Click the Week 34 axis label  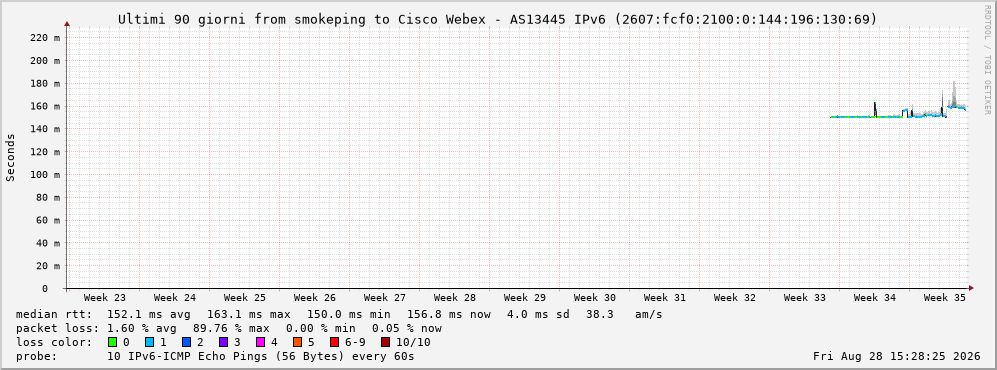[874, 298]
